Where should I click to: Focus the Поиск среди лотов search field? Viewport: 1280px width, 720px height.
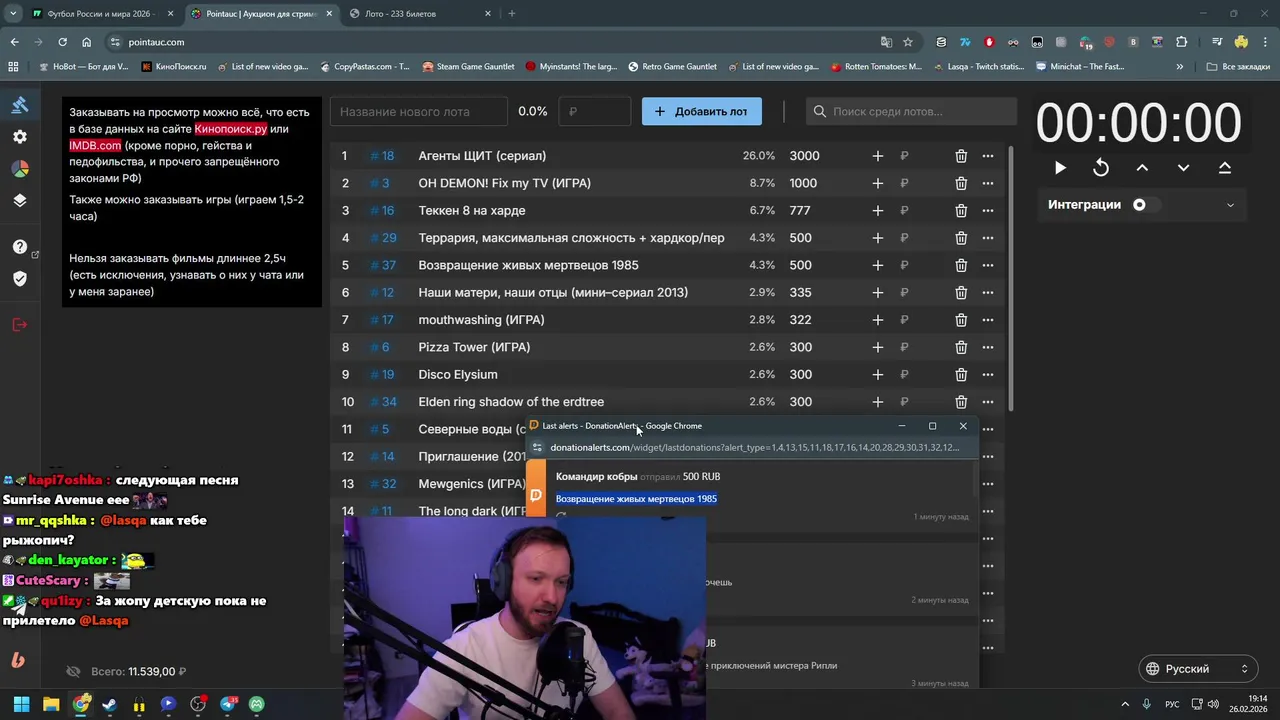point(911,111)
